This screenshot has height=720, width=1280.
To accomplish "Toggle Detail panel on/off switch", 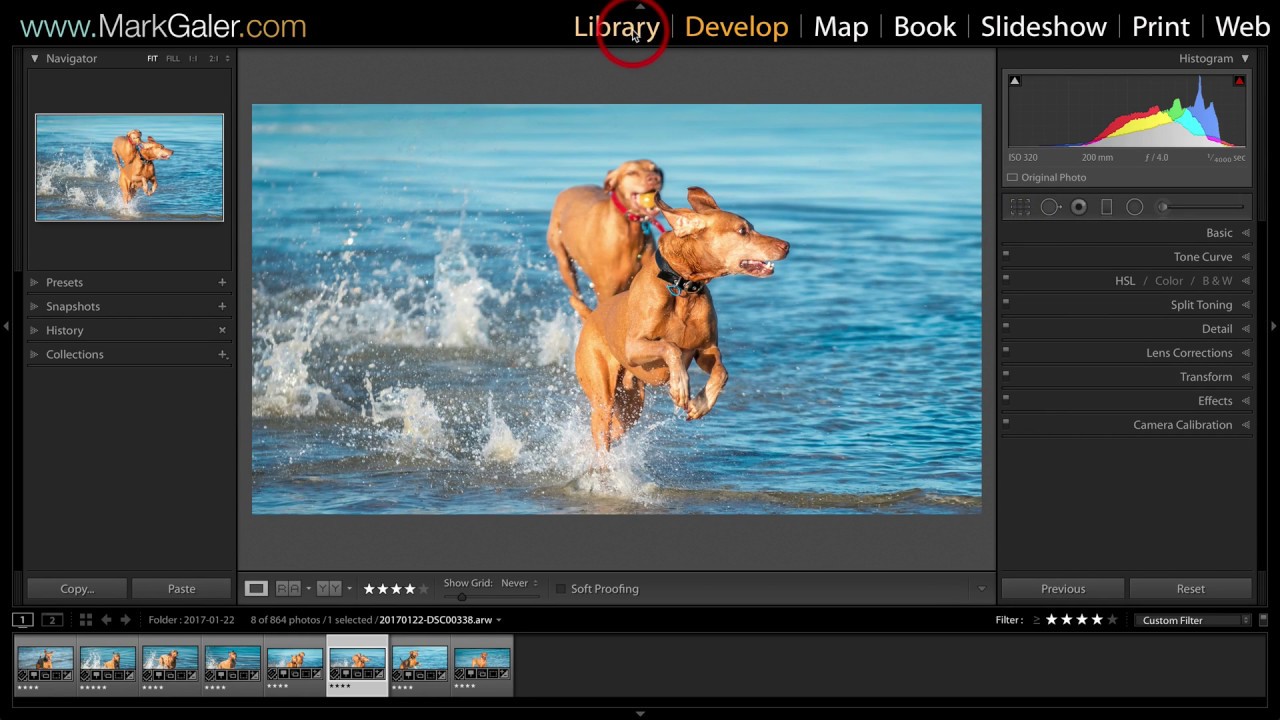I will (x=1006, y=327).
